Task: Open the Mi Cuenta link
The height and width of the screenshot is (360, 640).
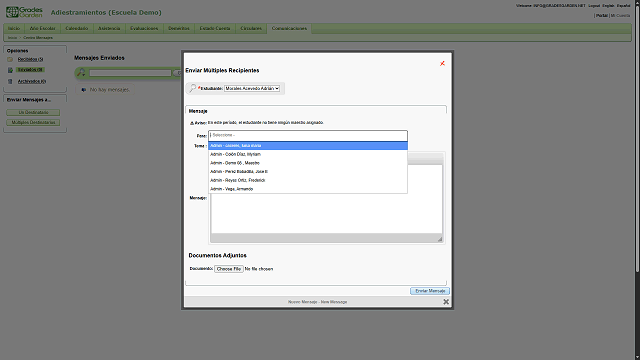Action: (620, 16)
